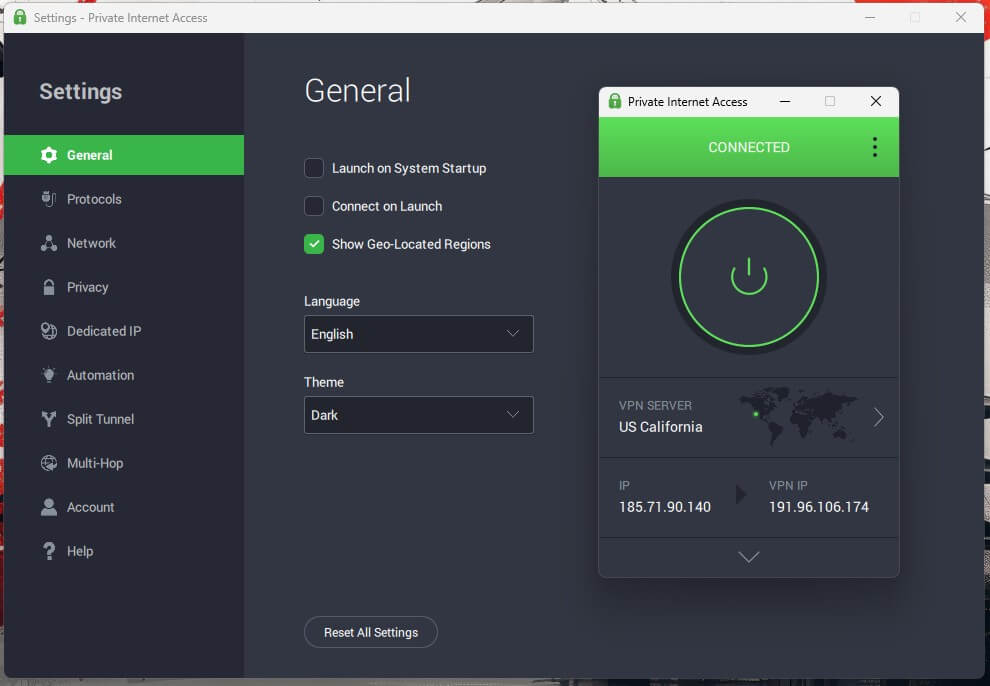
Task: Click the lock icon in the Private Internet Access title bar
Action: (614, 101)
